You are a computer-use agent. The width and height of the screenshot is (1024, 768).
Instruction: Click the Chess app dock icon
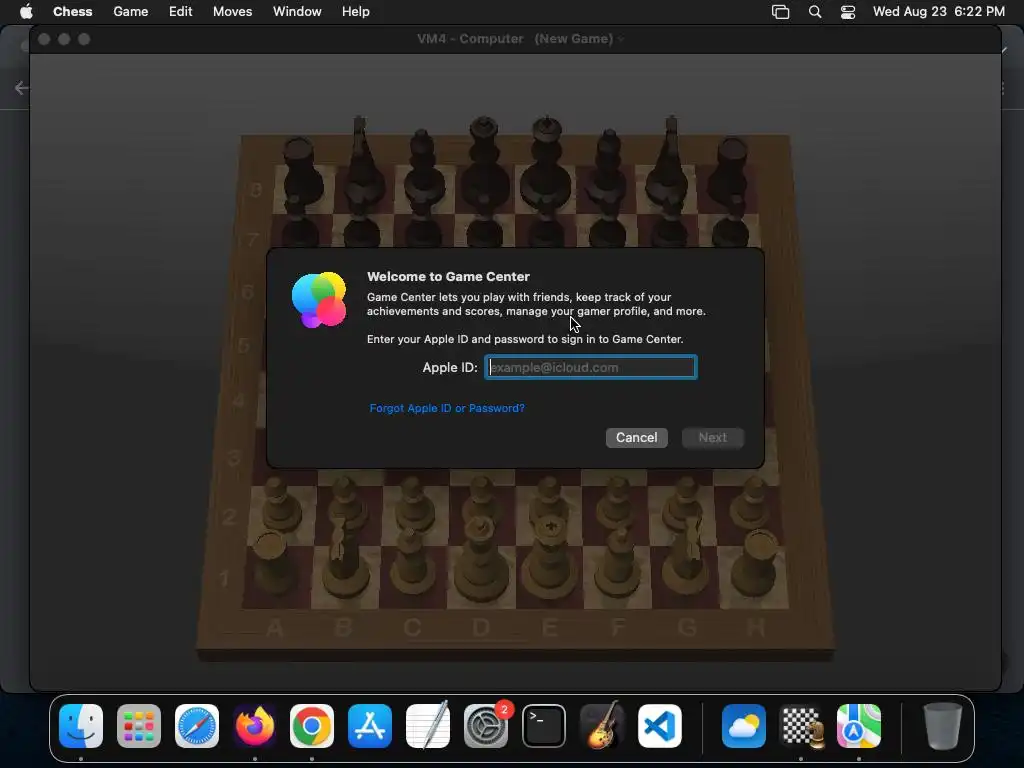pyautogui.click(x=801, y=726)
